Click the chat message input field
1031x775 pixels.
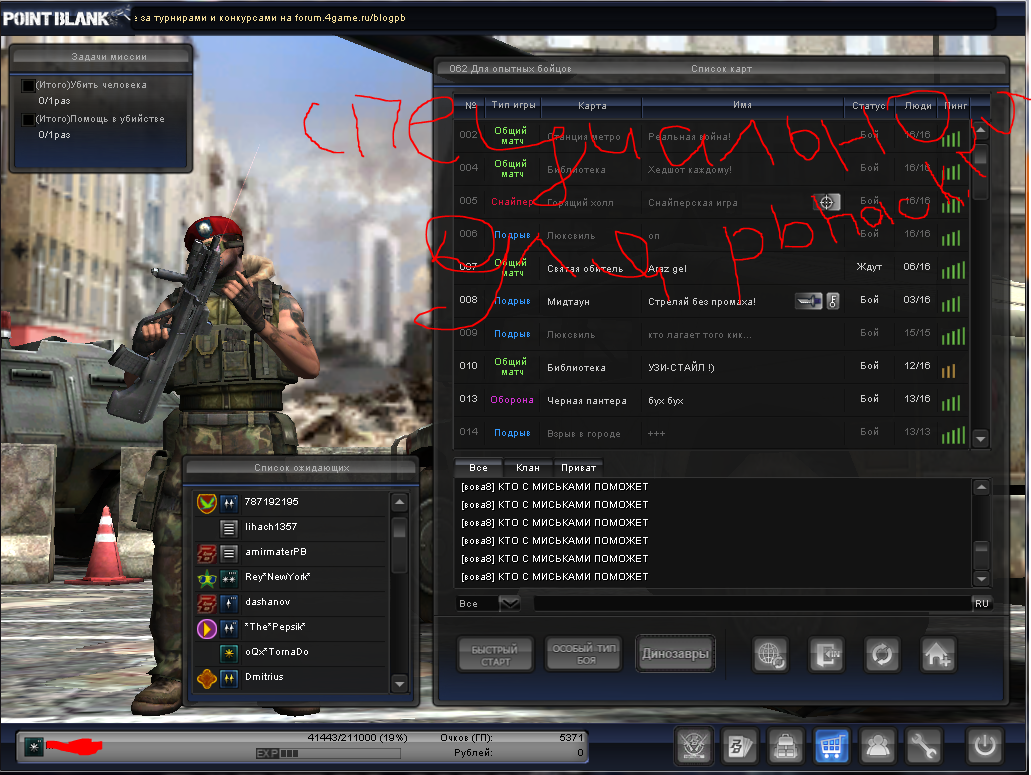(752, 603)
